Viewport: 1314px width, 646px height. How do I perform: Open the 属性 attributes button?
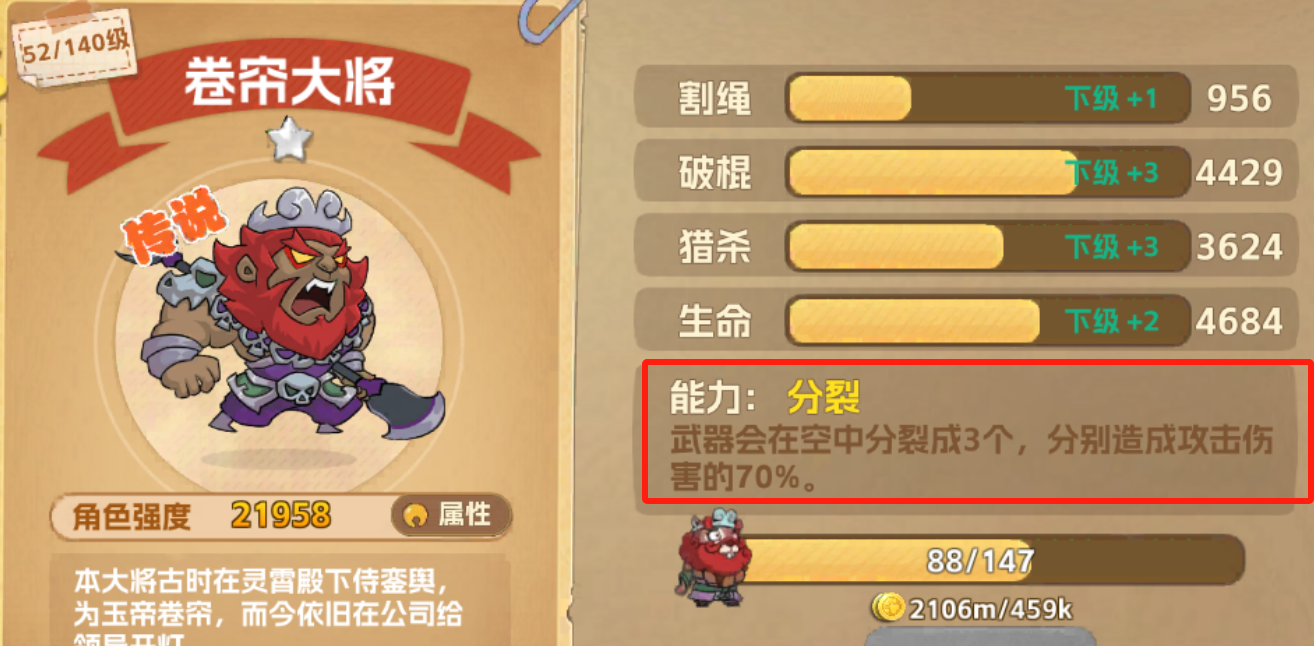[451, 515]
